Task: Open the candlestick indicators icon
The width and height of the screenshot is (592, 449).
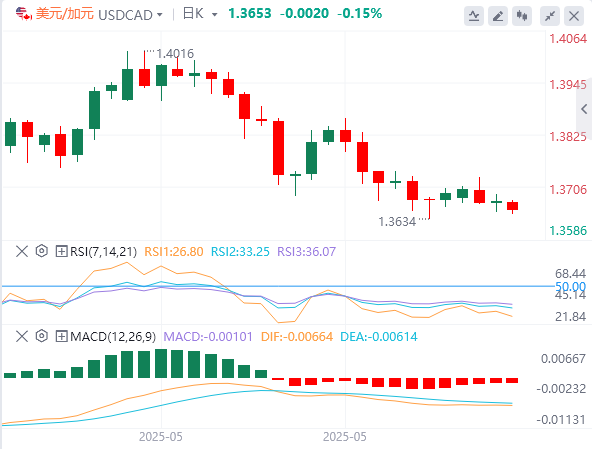Action: coord(522,16)
